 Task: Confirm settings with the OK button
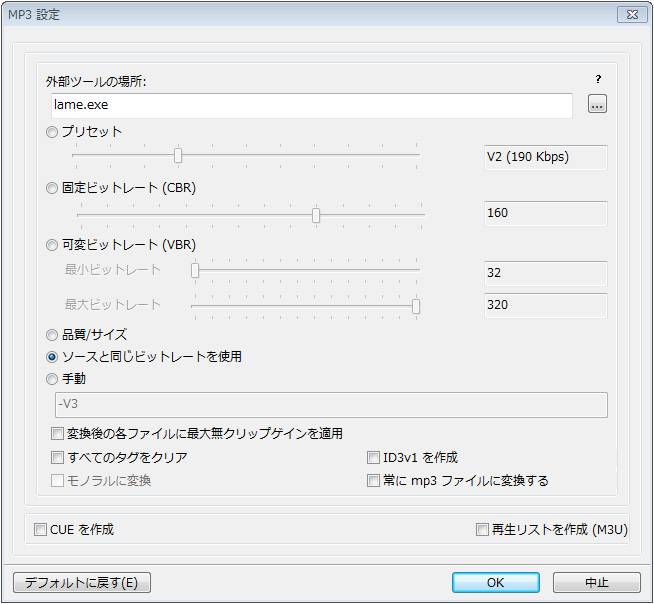[496, 582]
